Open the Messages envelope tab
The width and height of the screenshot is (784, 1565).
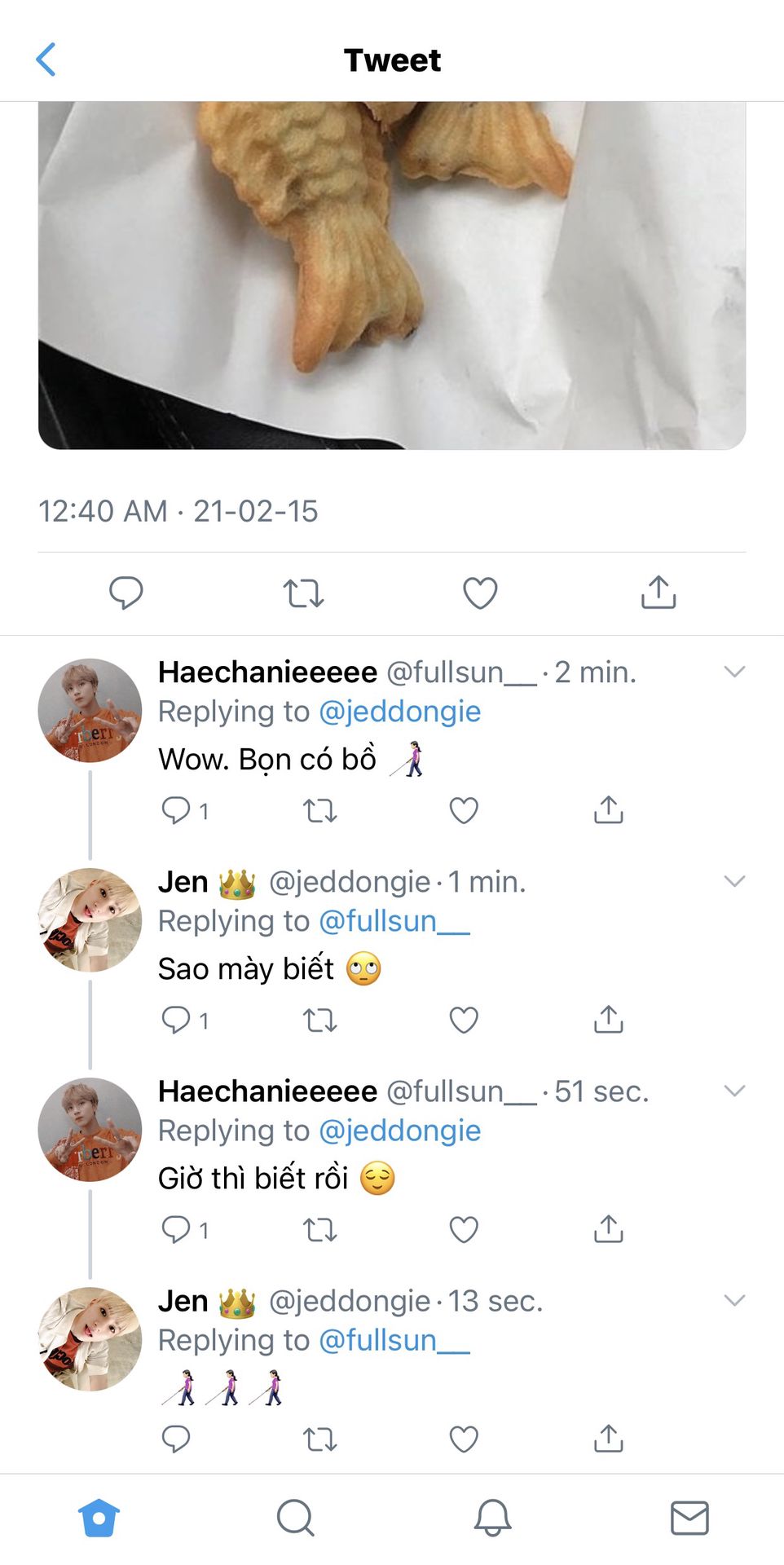point(689,1518)
